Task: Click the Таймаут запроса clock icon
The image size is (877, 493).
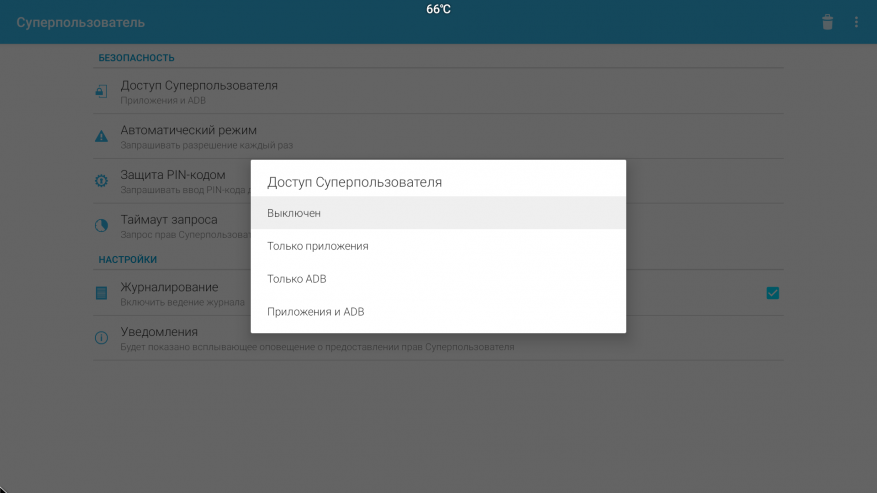Action: click(x=101, y=226)
